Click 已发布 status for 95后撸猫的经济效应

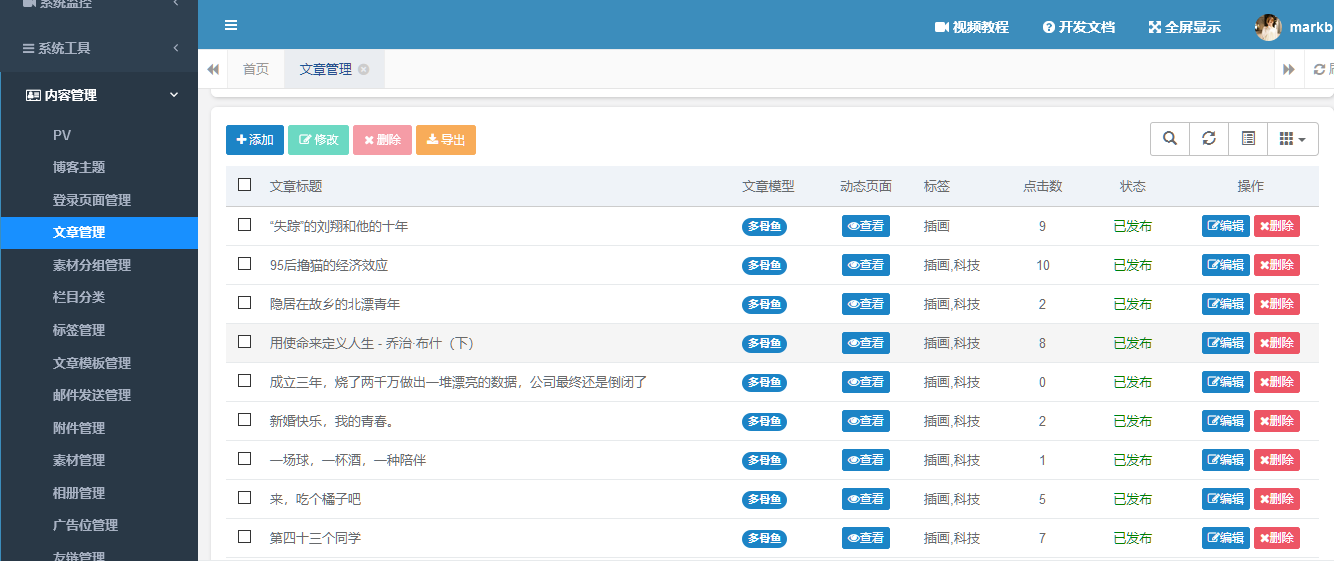pos(1133,265)
